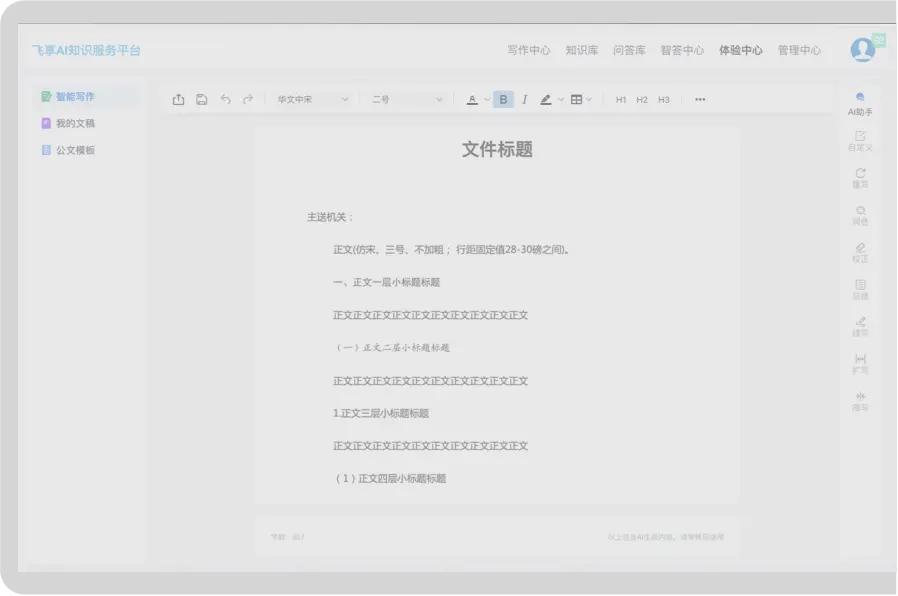
Task: Apply H3 heading style
Action: (x=664, y=100)
